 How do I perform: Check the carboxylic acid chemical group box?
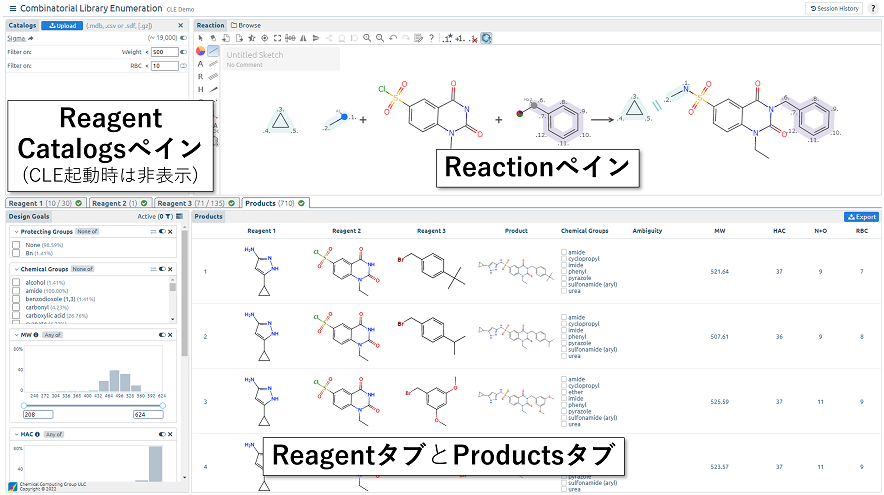point(16,316)
